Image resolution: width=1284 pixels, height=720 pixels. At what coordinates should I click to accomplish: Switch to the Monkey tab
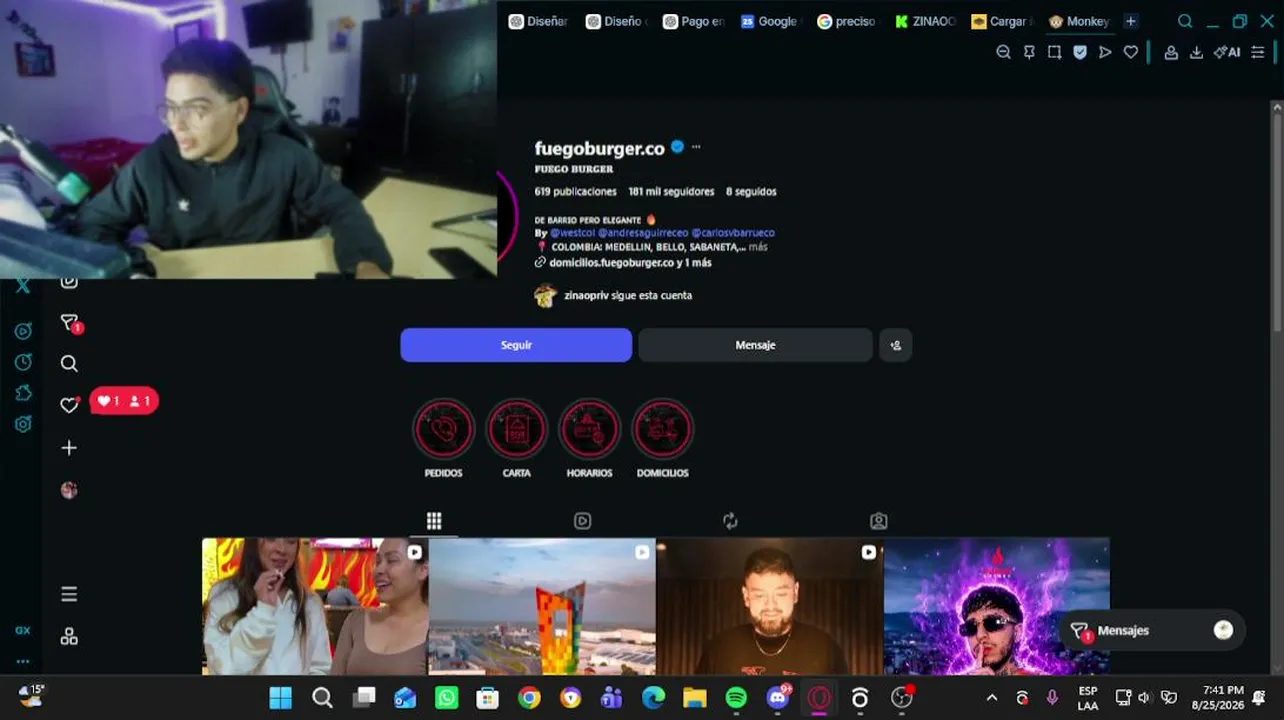1079,21
